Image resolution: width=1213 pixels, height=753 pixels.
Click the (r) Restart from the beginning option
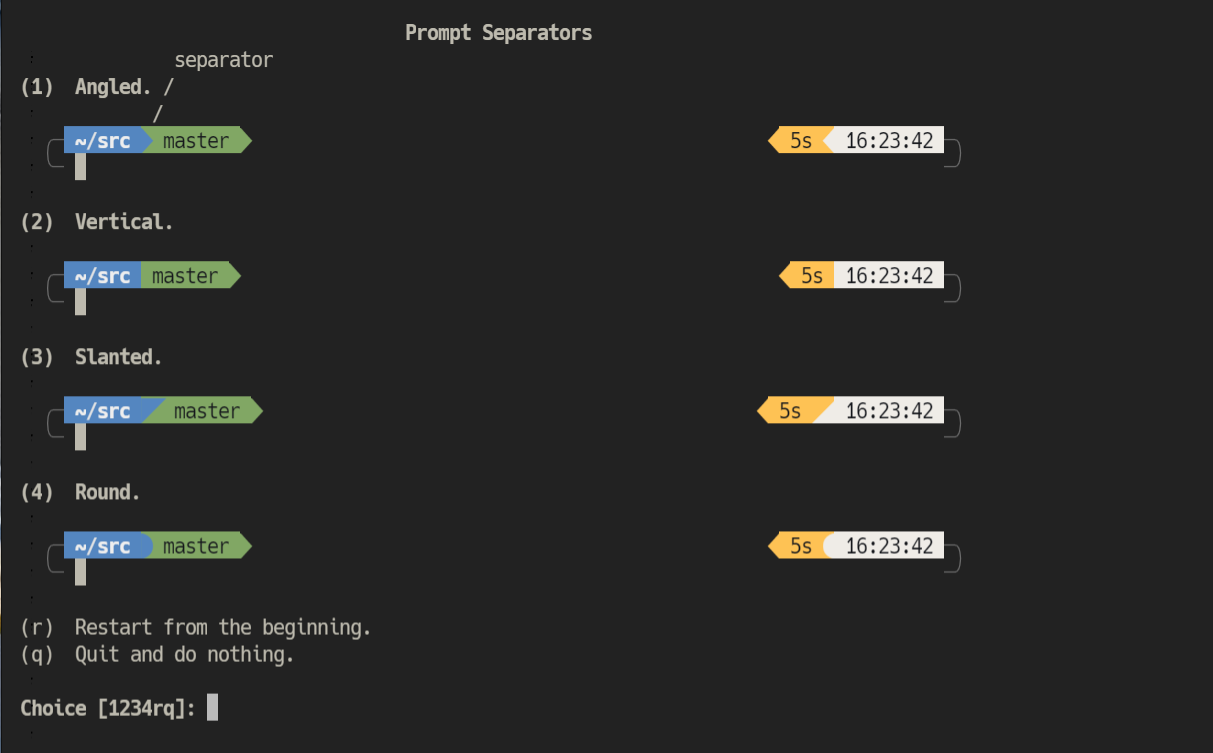click(196, 627)
